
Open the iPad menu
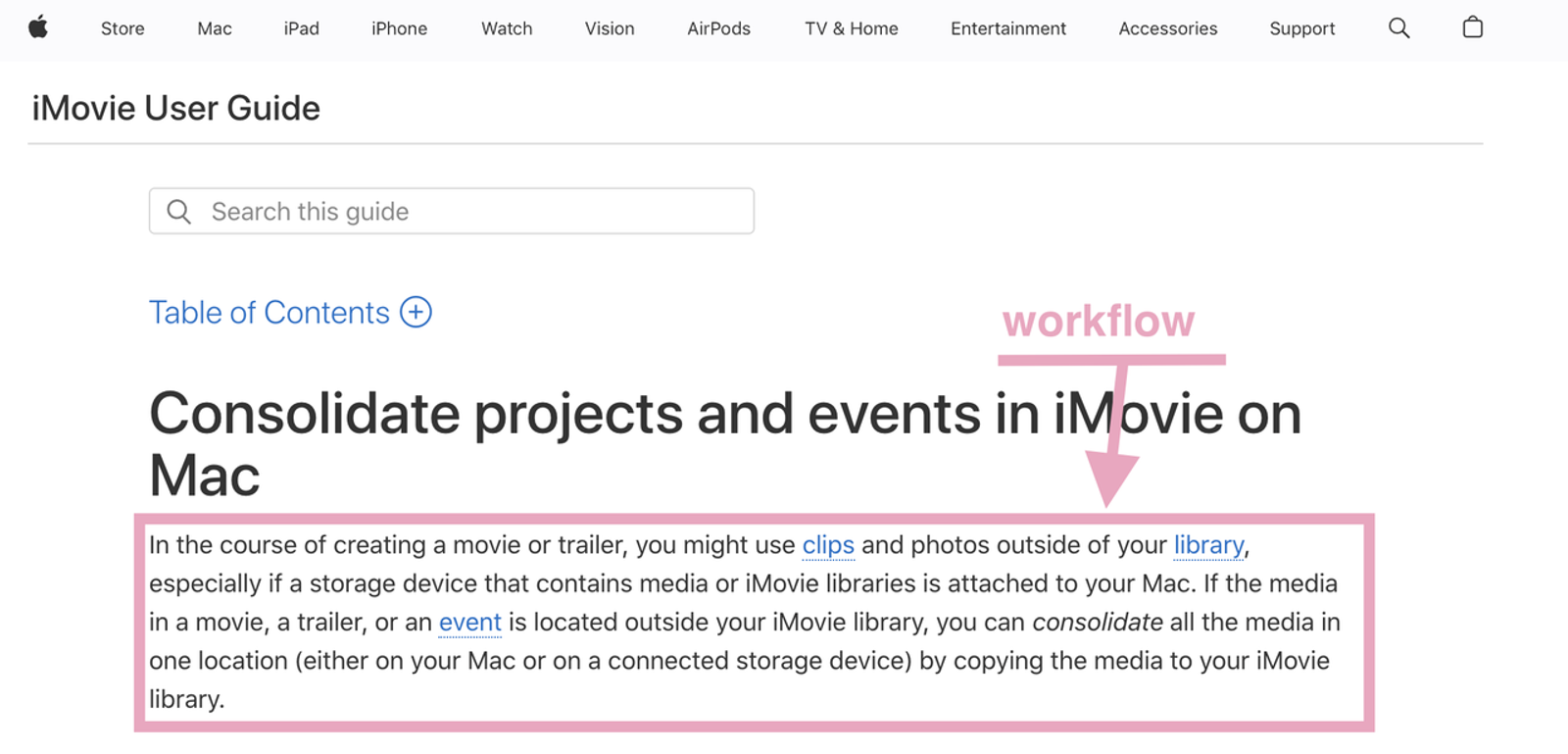(302, 28)
